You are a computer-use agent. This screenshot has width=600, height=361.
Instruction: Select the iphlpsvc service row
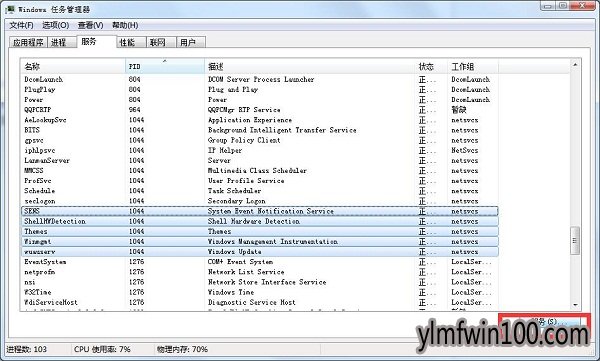(259, 150)
